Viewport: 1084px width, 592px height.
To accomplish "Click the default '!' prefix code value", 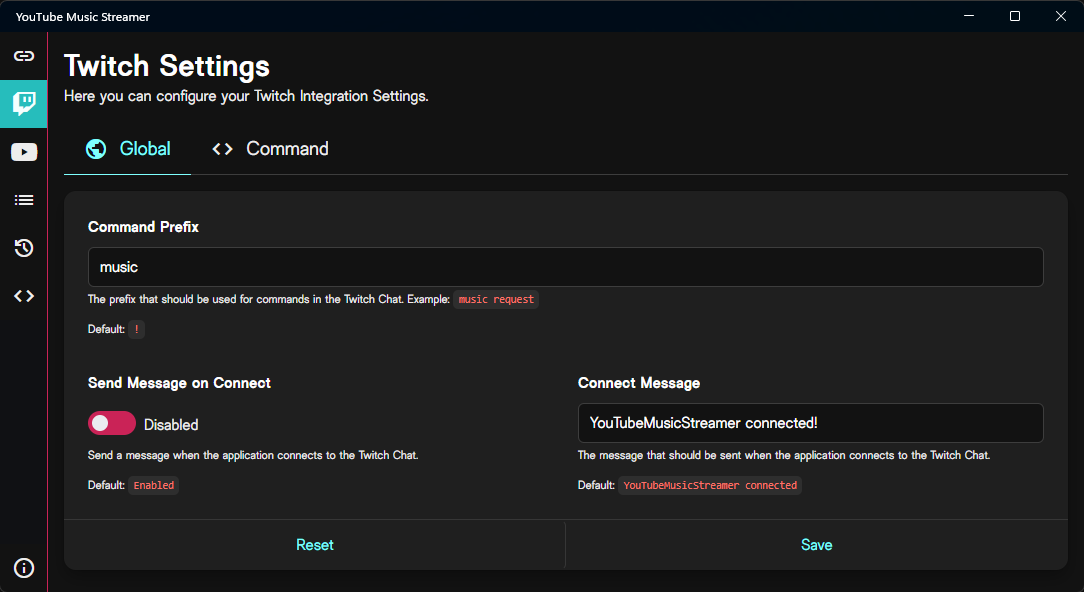I will pyautogui.click(x=136, y=329).
